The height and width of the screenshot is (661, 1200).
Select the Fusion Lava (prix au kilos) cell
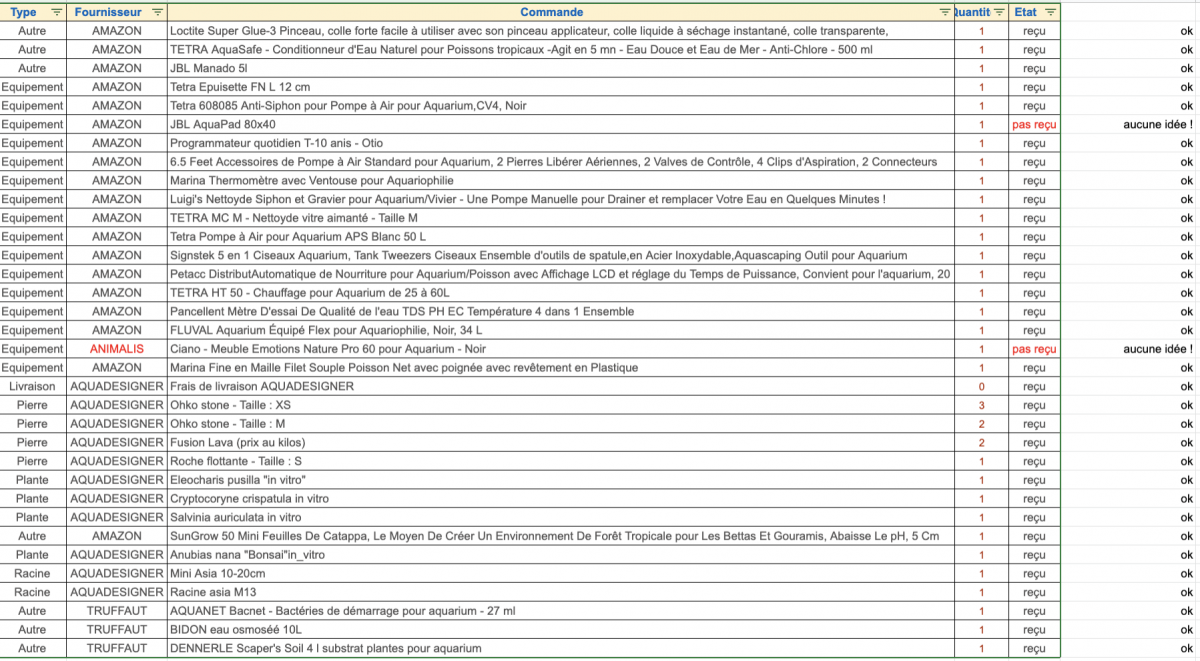pos(561,442)
